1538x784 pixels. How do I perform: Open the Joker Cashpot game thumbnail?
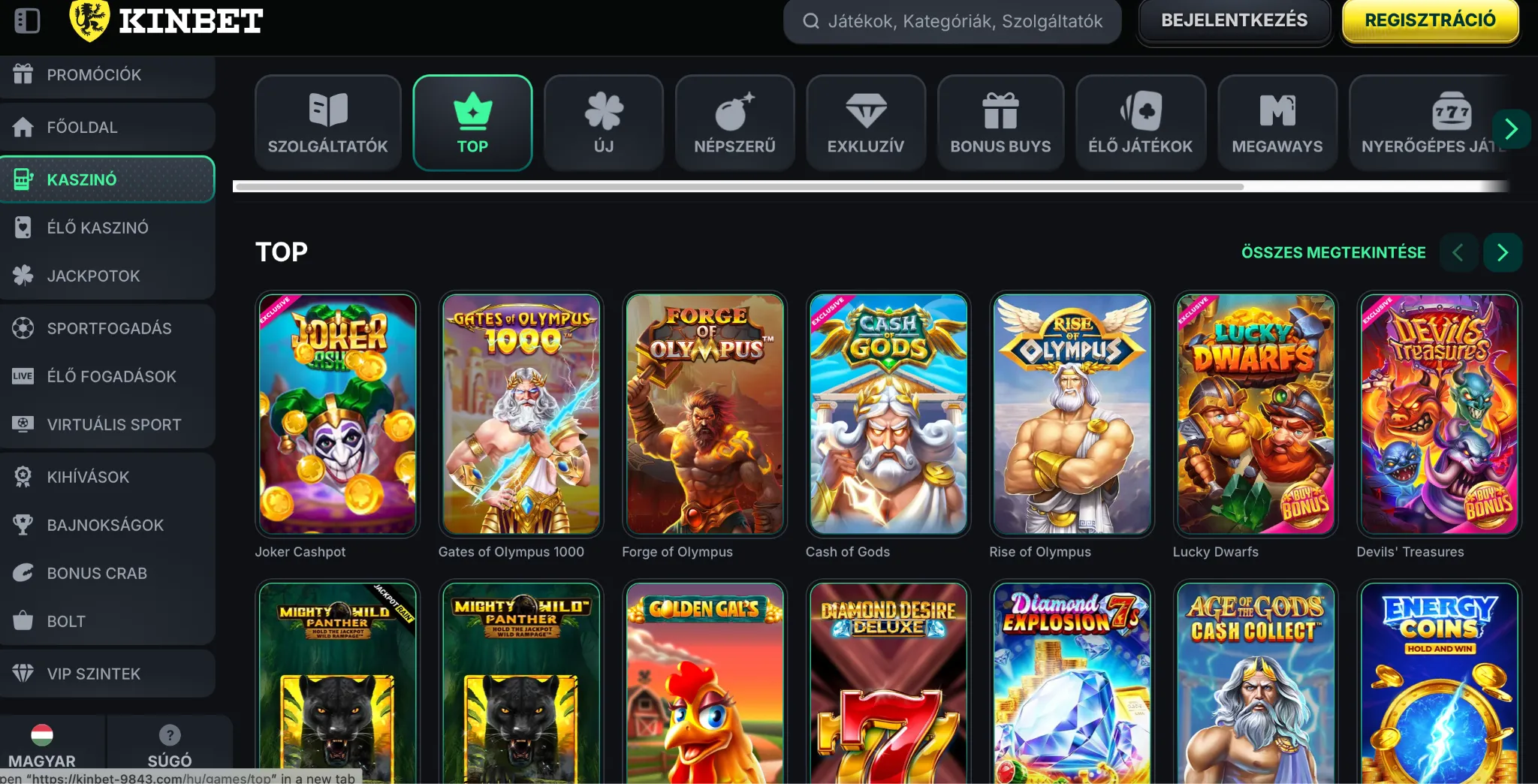(x=337, y=414)
